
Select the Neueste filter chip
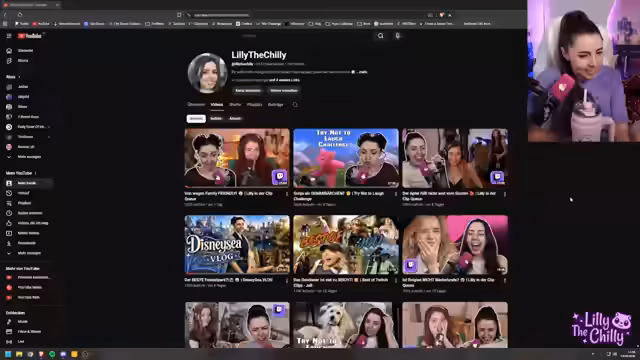(196, 119)
